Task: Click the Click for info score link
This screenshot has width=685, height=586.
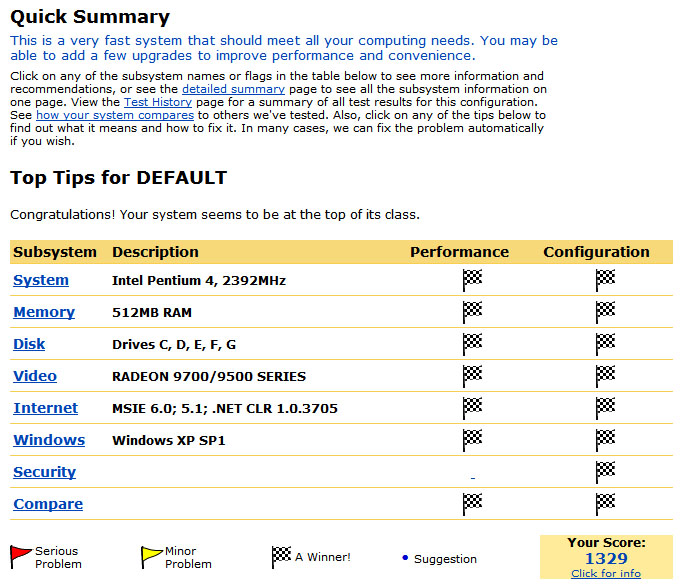Action: (x=606, y=573)
